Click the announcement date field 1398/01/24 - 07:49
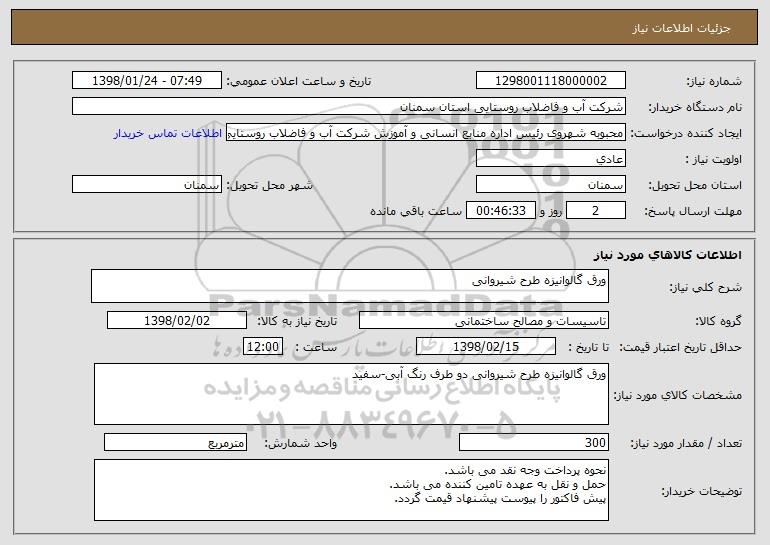This screenshot has height=545, width=770. 147,81
